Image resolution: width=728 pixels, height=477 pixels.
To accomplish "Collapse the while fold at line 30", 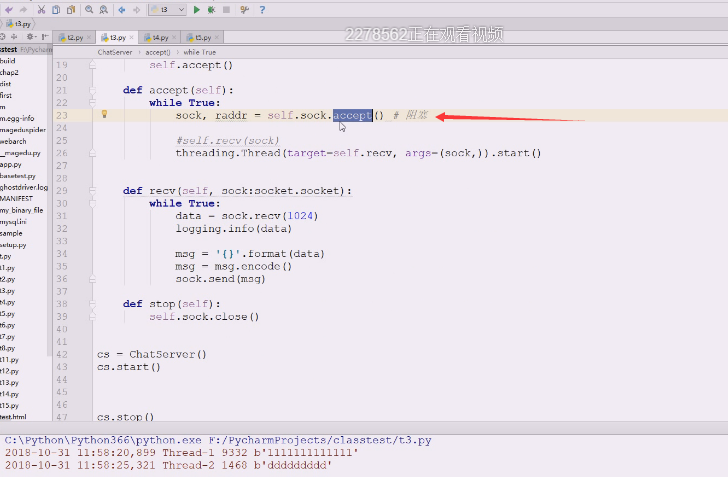I will pos(92,203).
